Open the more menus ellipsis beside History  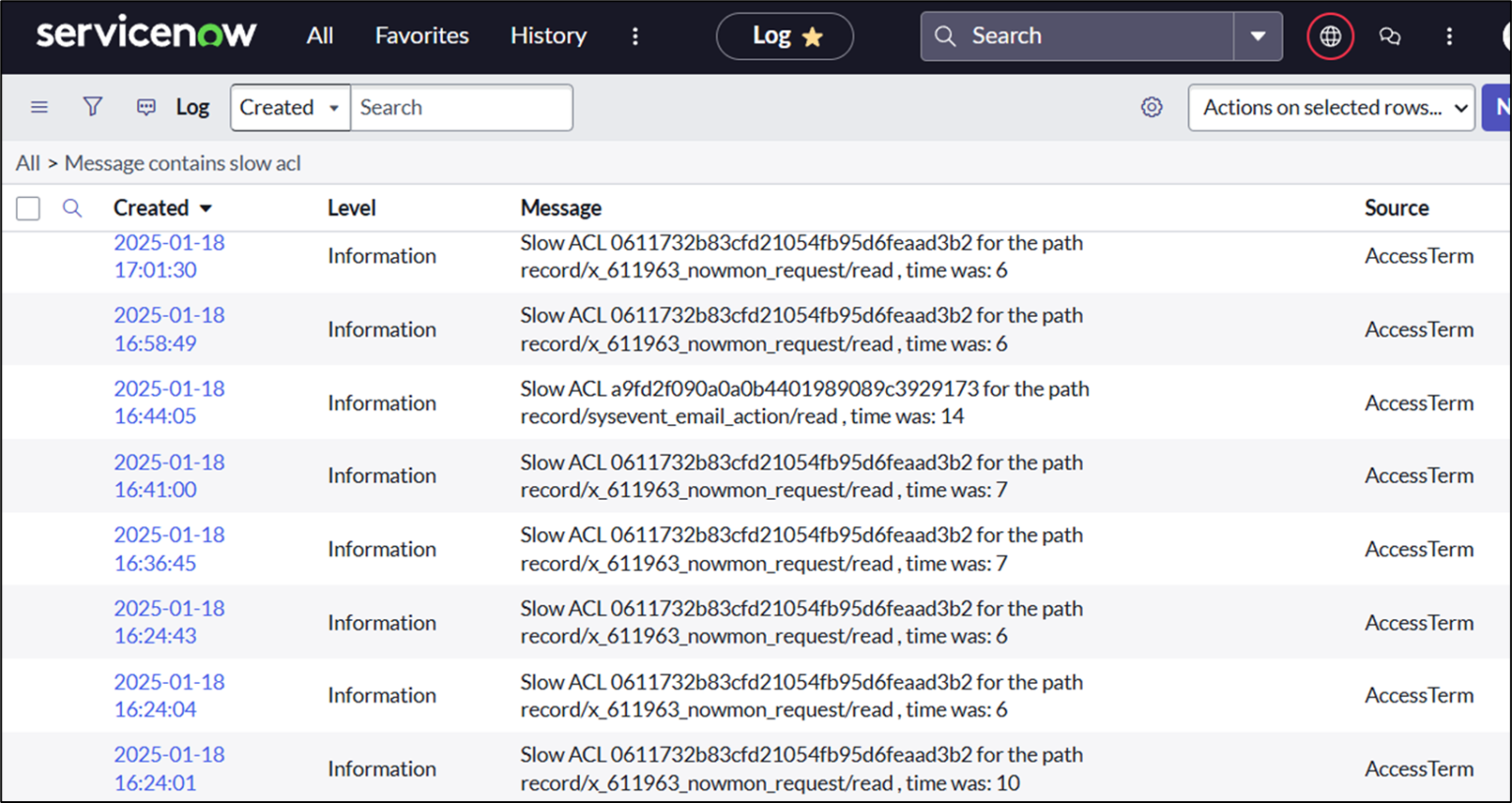(635, 36)
